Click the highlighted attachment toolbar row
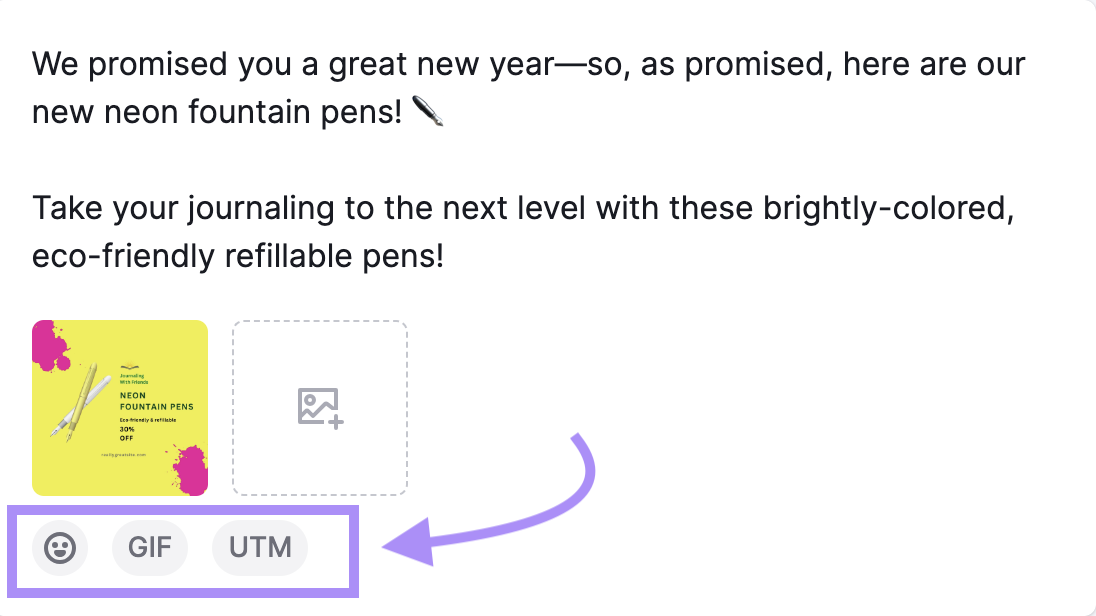 180,548
